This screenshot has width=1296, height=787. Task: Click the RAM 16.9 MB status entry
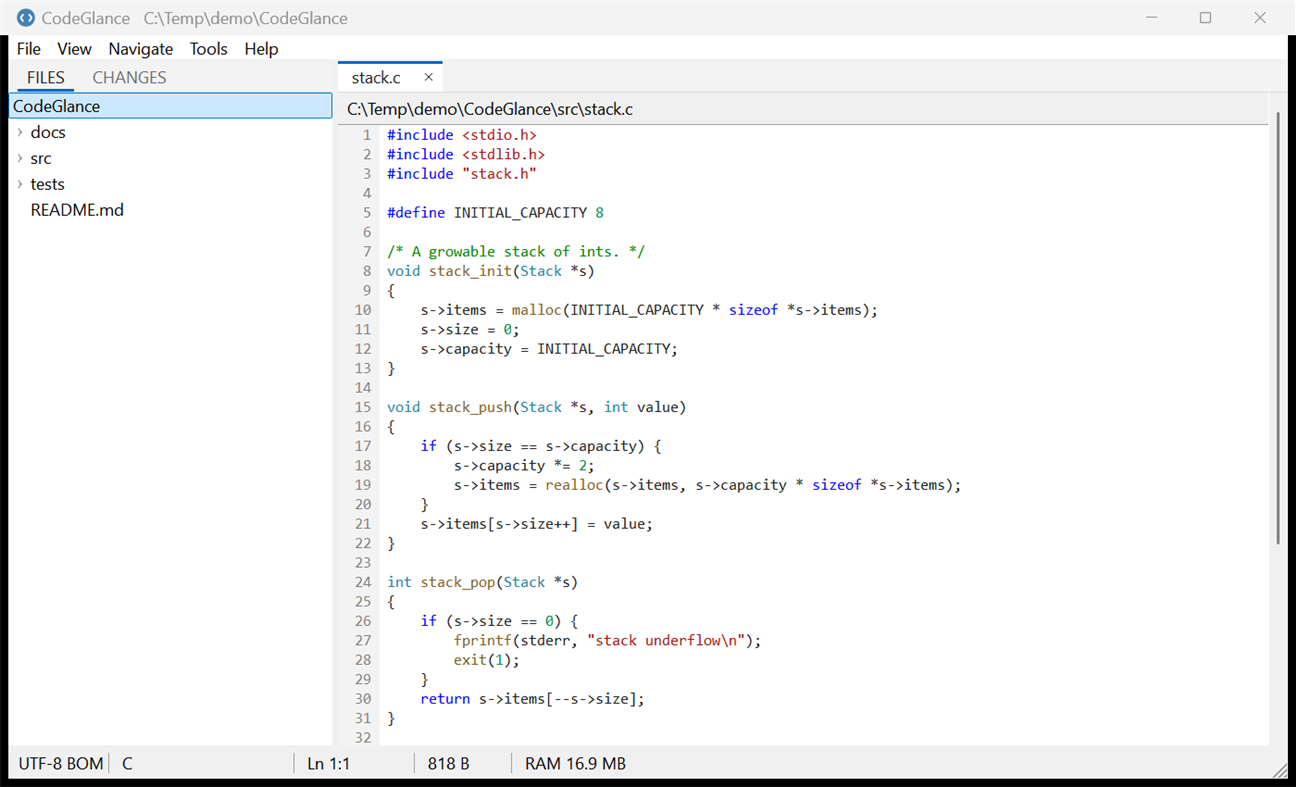pyautogui.click(x=575, y=764)
